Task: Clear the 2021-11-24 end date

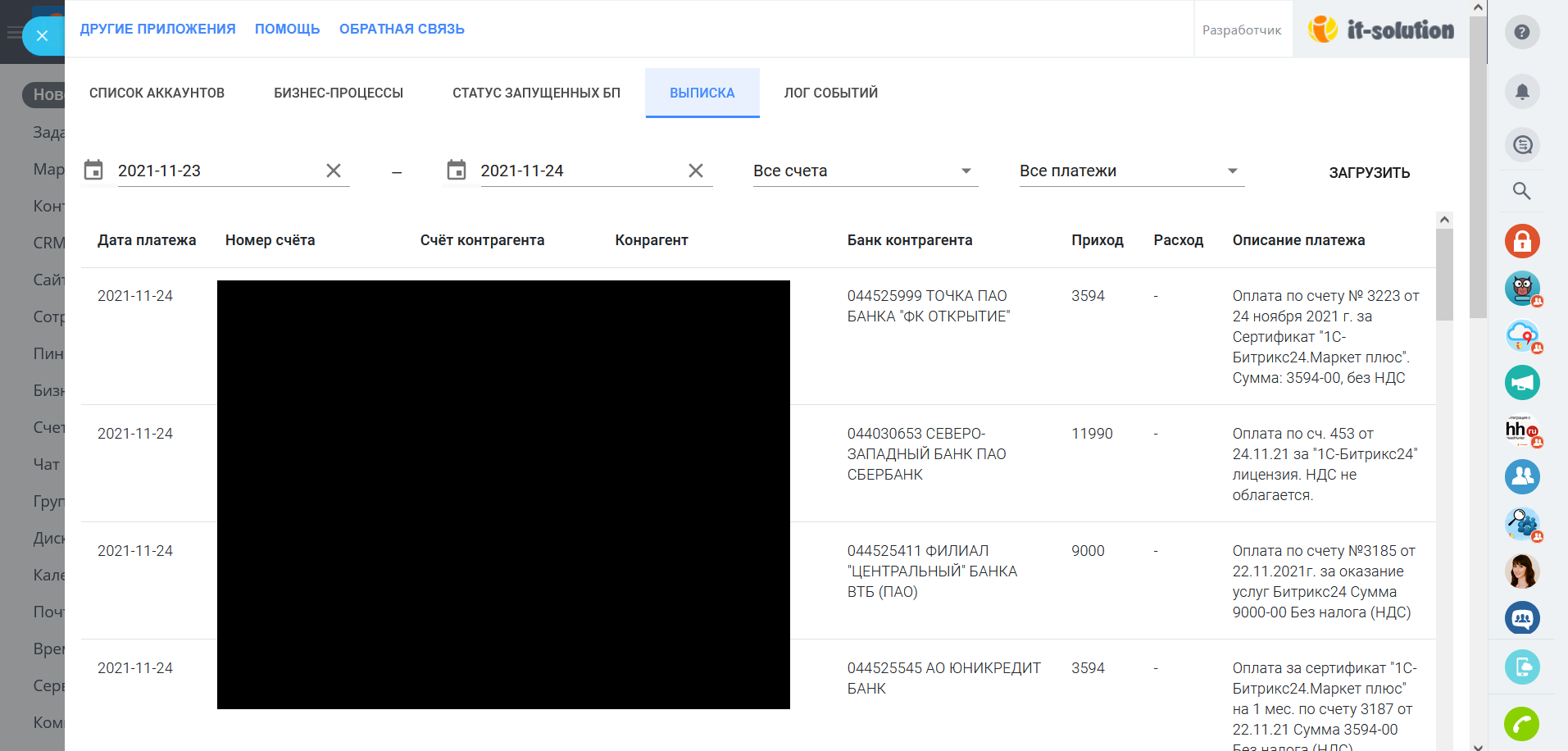Action: [x=696, y=171]
